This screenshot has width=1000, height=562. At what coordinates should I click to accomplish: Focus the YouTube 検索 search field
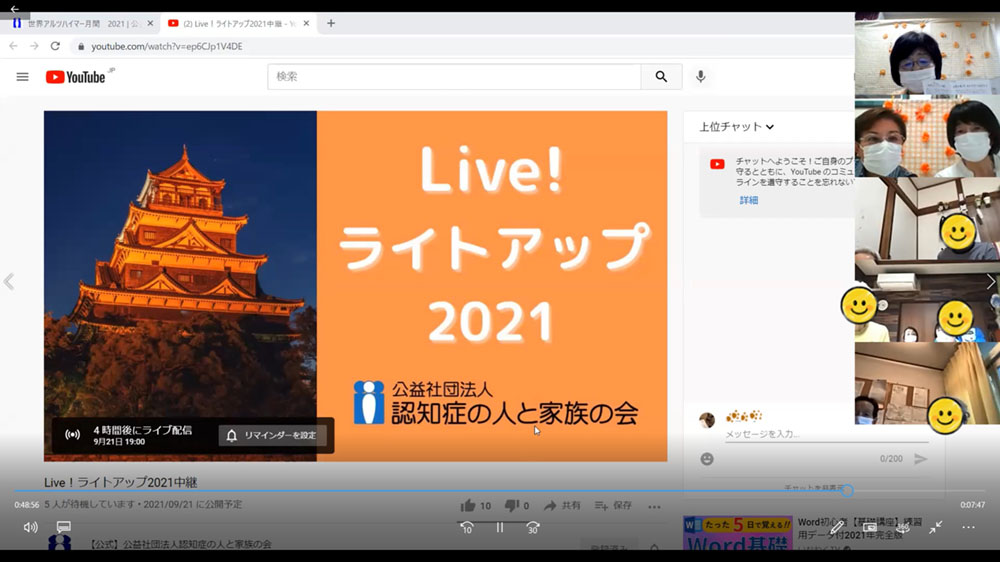[454, 77]
